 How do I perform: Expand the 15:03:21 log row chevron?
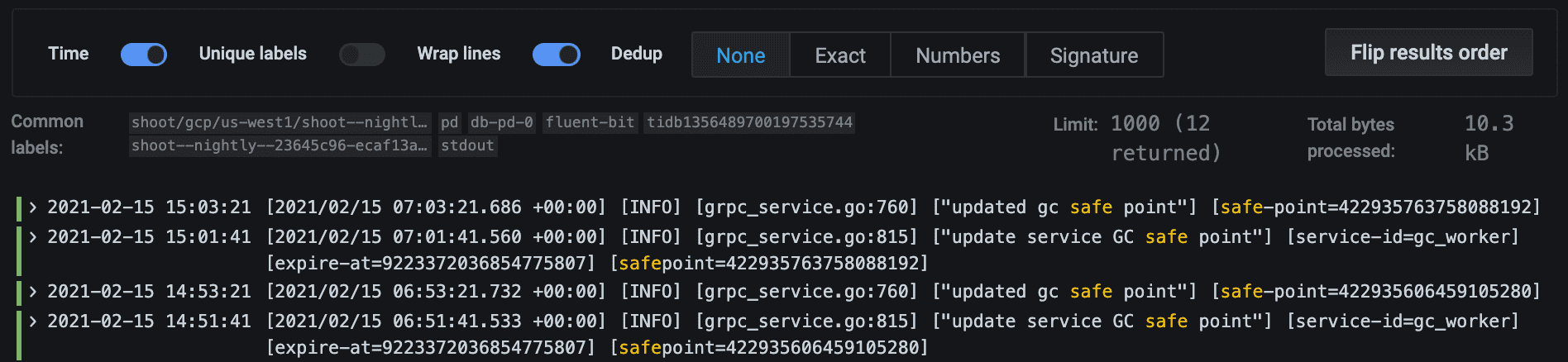pos(33,207)
